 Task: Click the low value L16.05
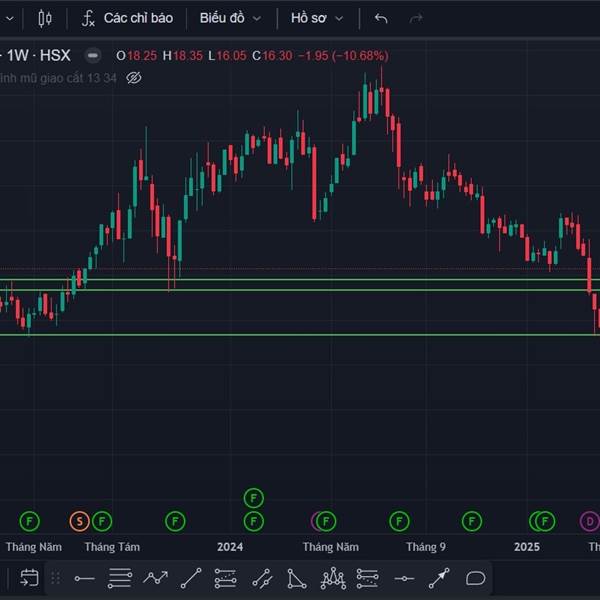coord(227,56)
